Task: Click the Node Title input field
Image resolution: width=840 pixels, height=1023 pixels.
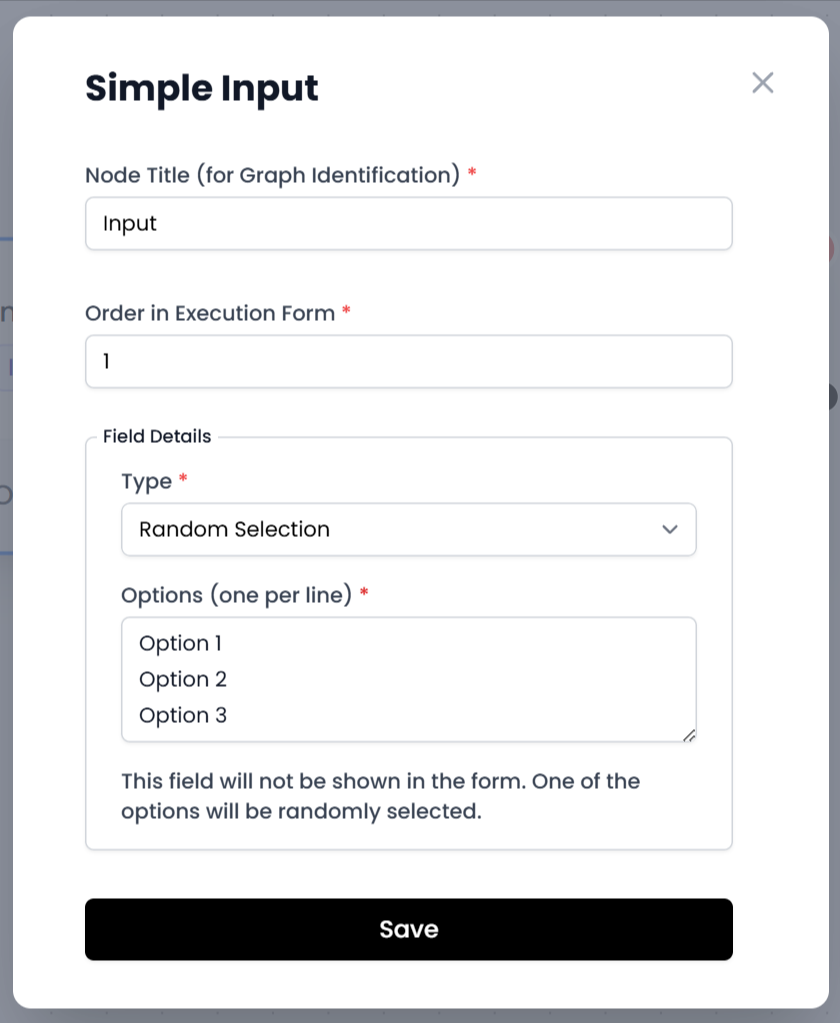Action: [x=408, y=223]
